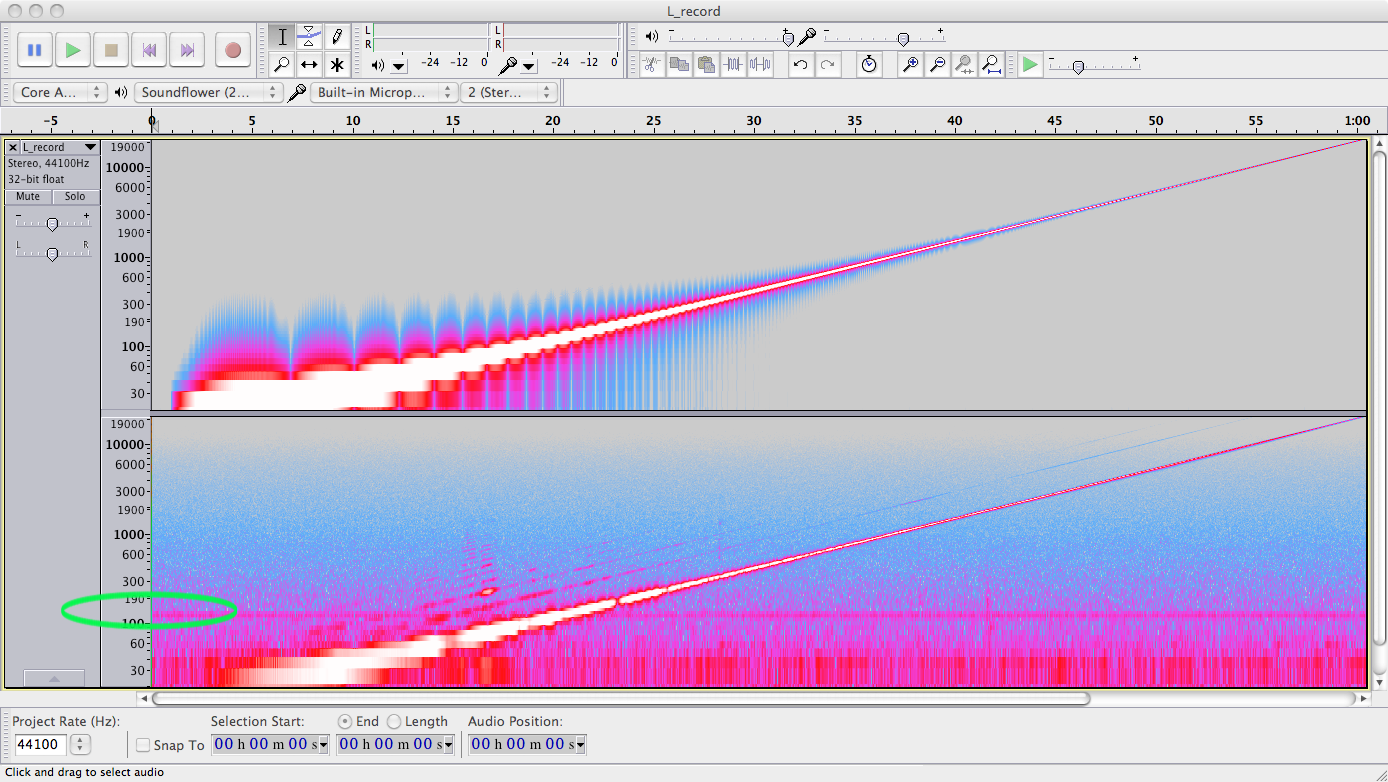Enable the Snap To checkbox
The width and height of the screenshot is (1388, 782).
[143, 745]
